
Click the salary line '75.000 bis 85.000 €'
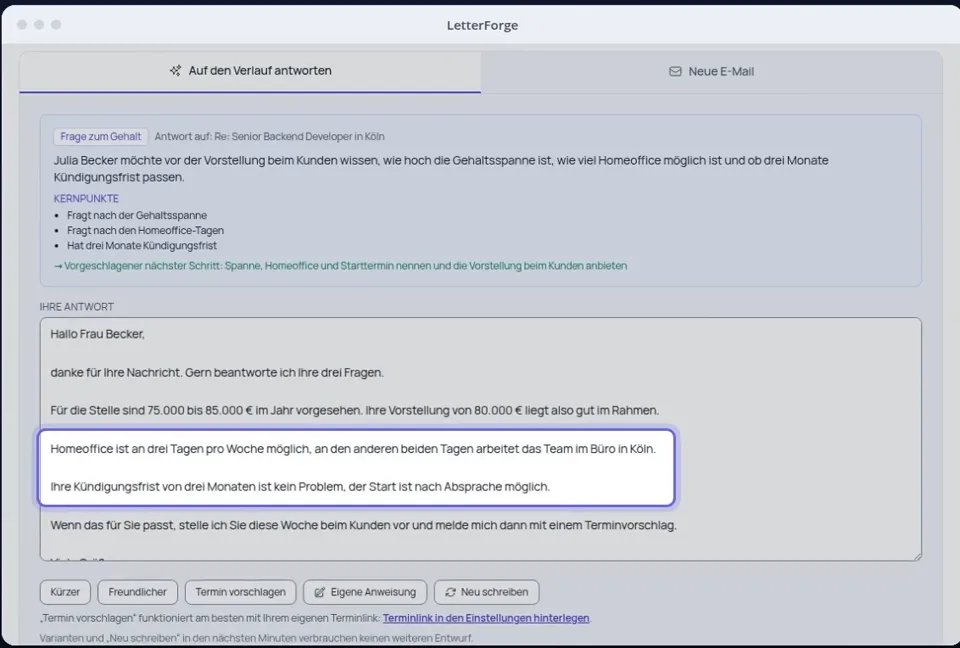[x=354, y=410]
